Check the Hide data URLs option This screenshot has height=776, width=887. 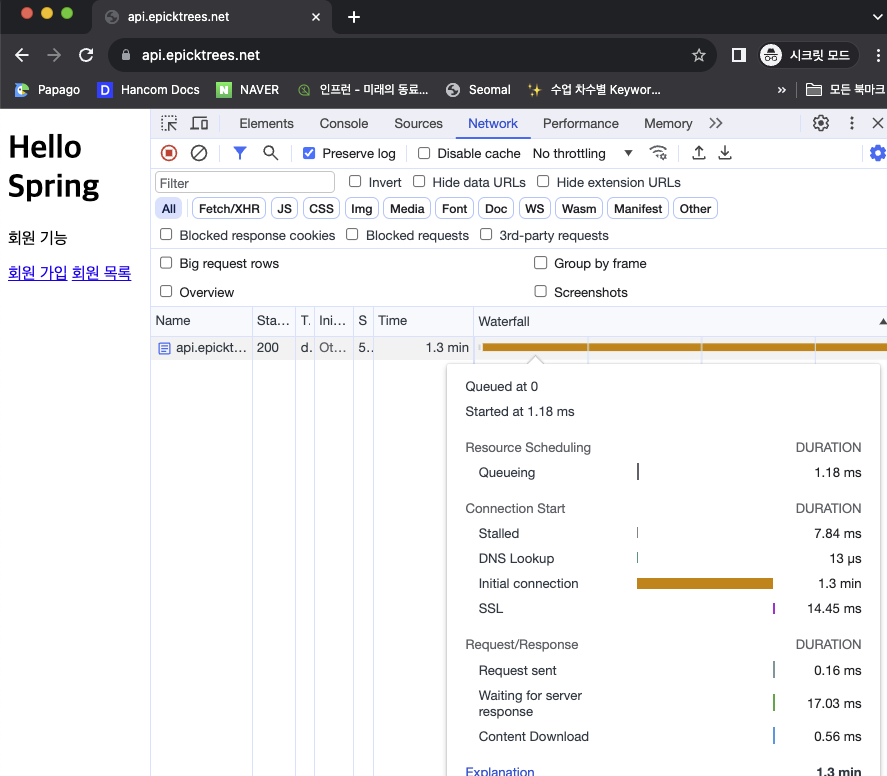tap(419, 182)
